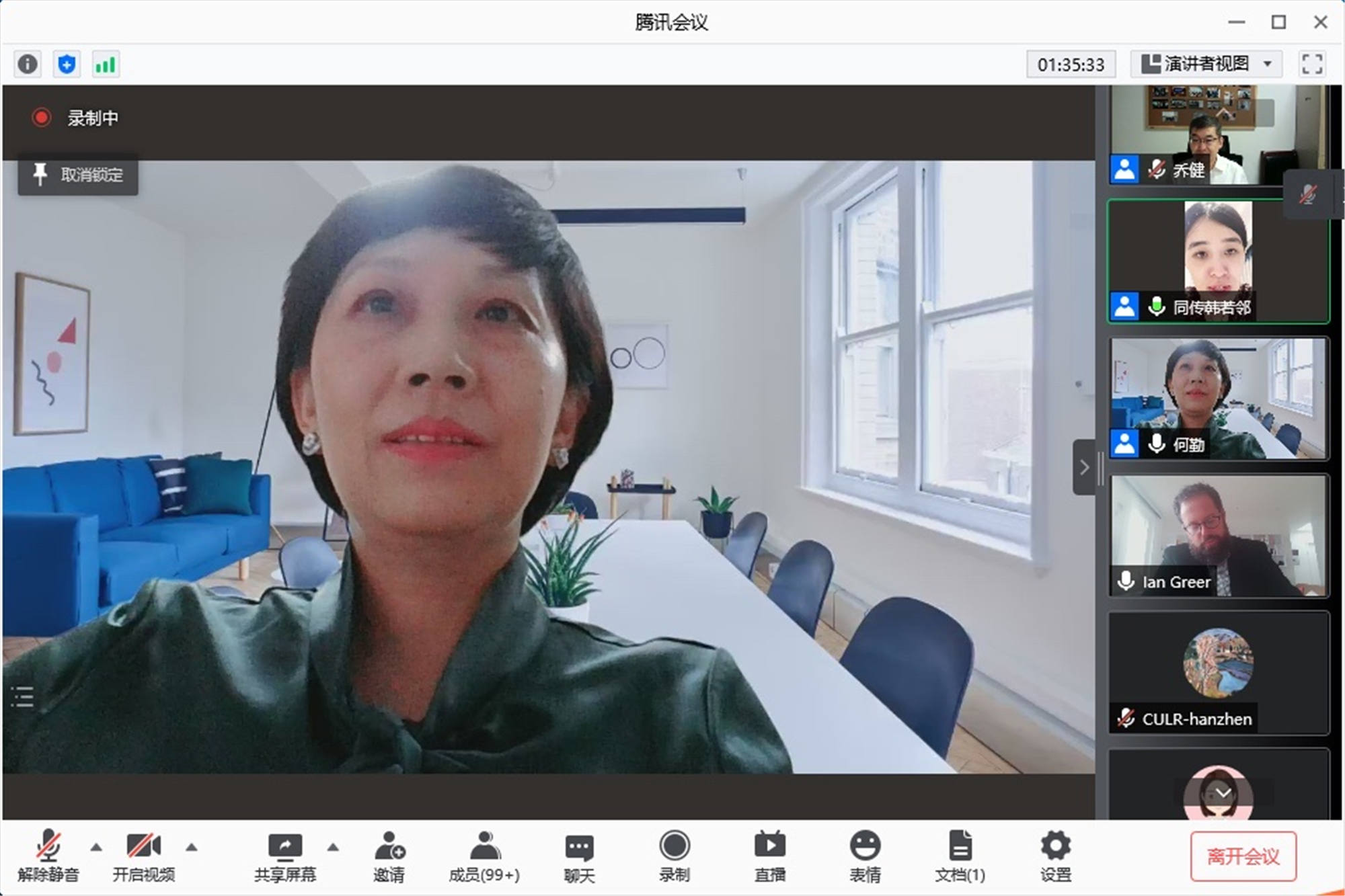Click Unpin (取消锁定) button
This screenshot has height=896, width=1345.
[x=78, y=175]
